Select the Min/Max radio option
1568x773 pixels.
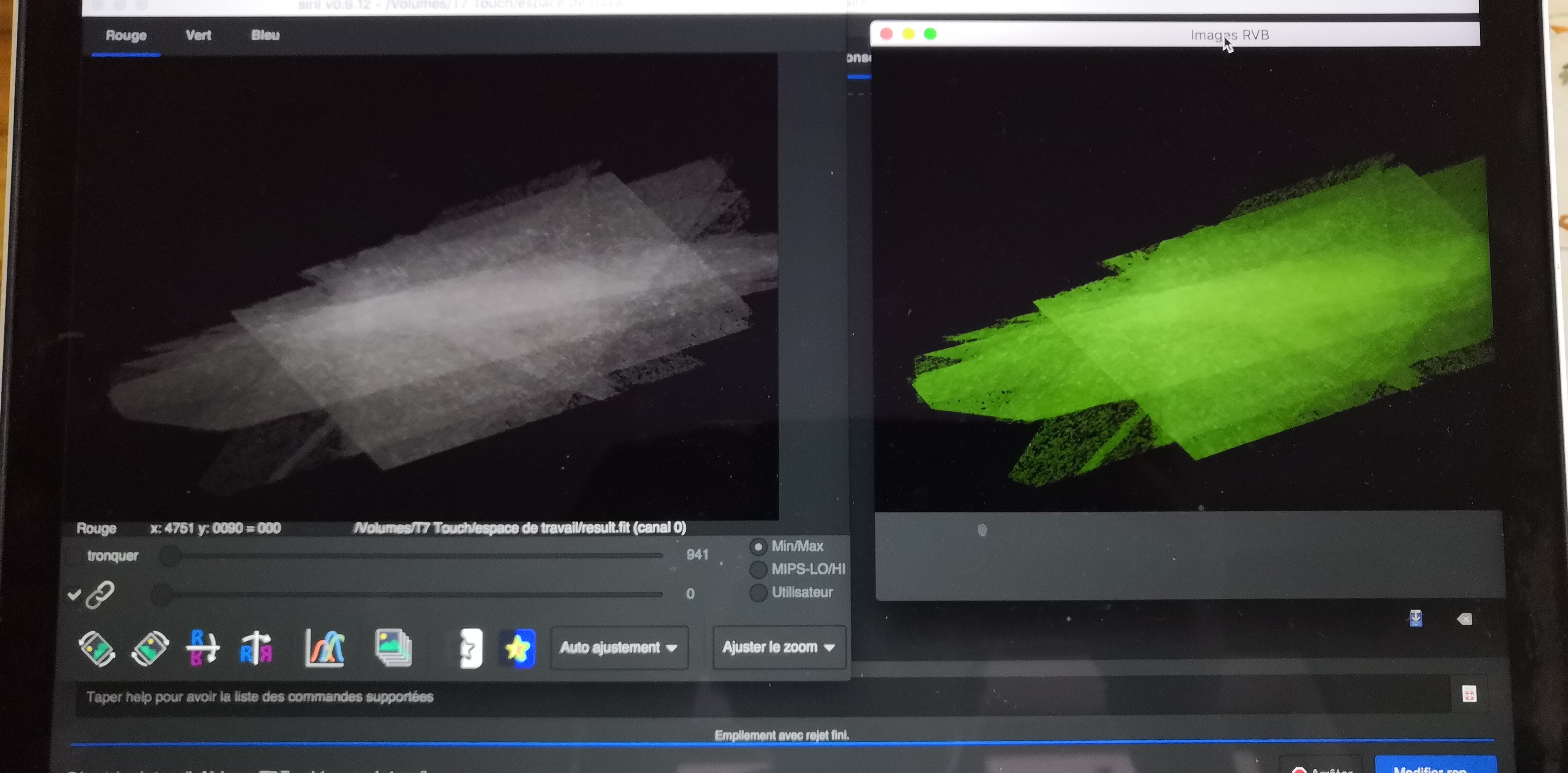coord(758,547)
